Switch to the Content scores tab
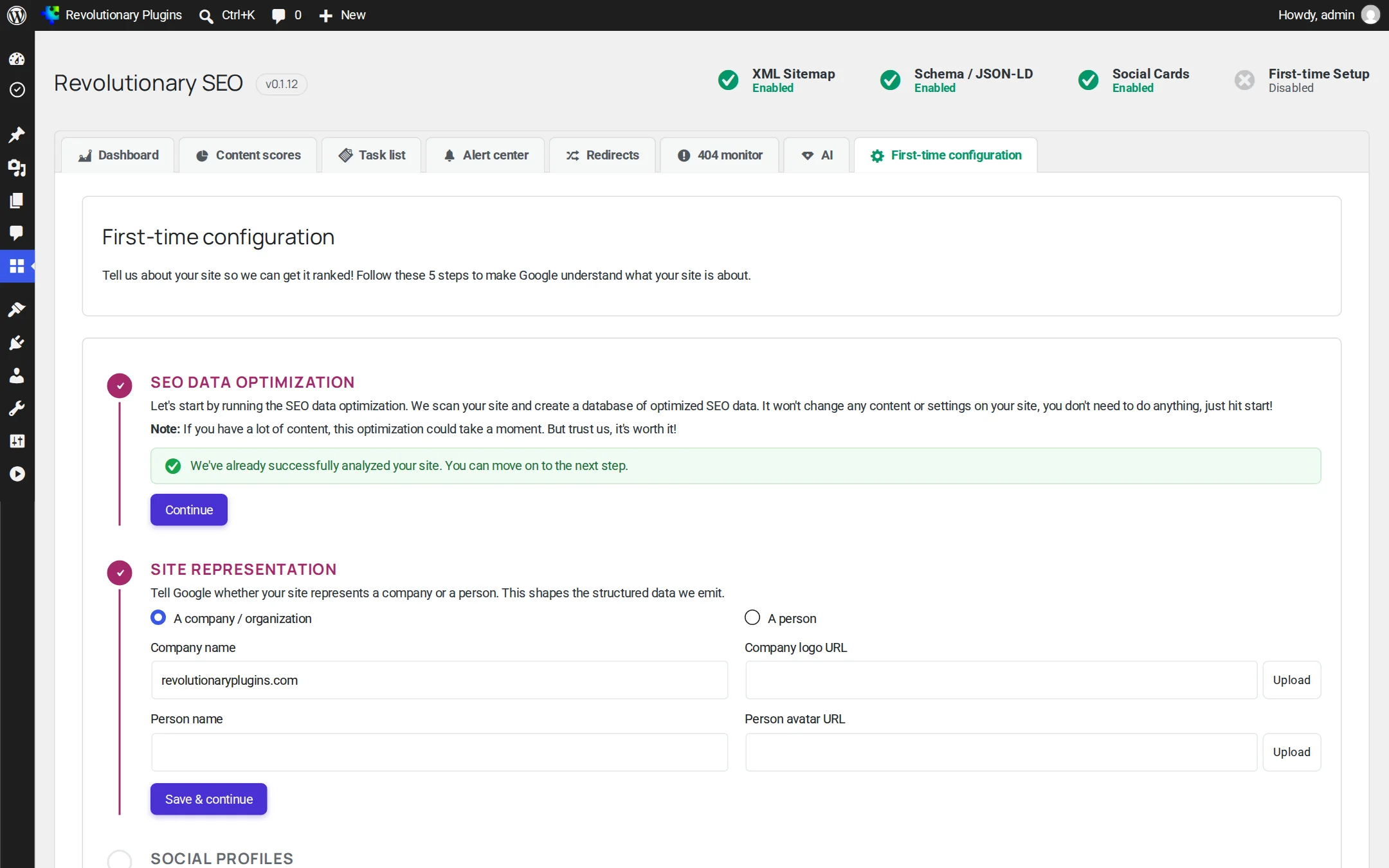The image size is (1389, 868). pos(248,155)
